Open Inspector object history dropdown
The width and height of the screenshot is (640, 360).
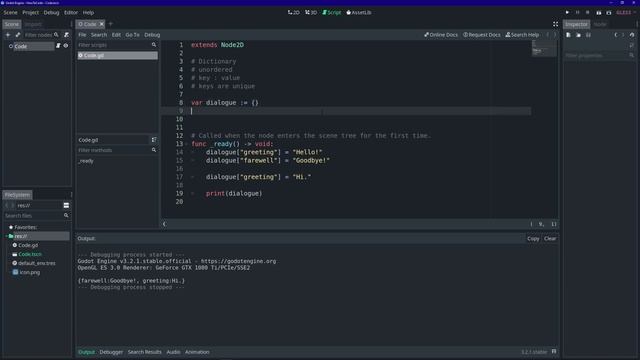(632, 35)
